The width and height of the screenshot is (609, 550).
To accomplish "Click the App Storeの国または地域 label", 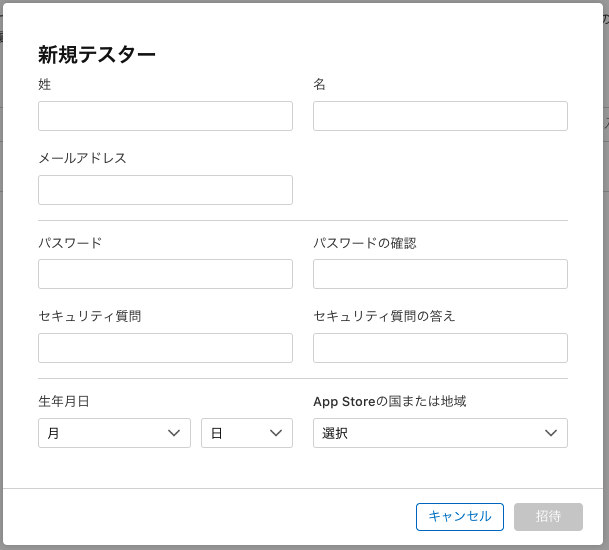I will click(389, 401).
